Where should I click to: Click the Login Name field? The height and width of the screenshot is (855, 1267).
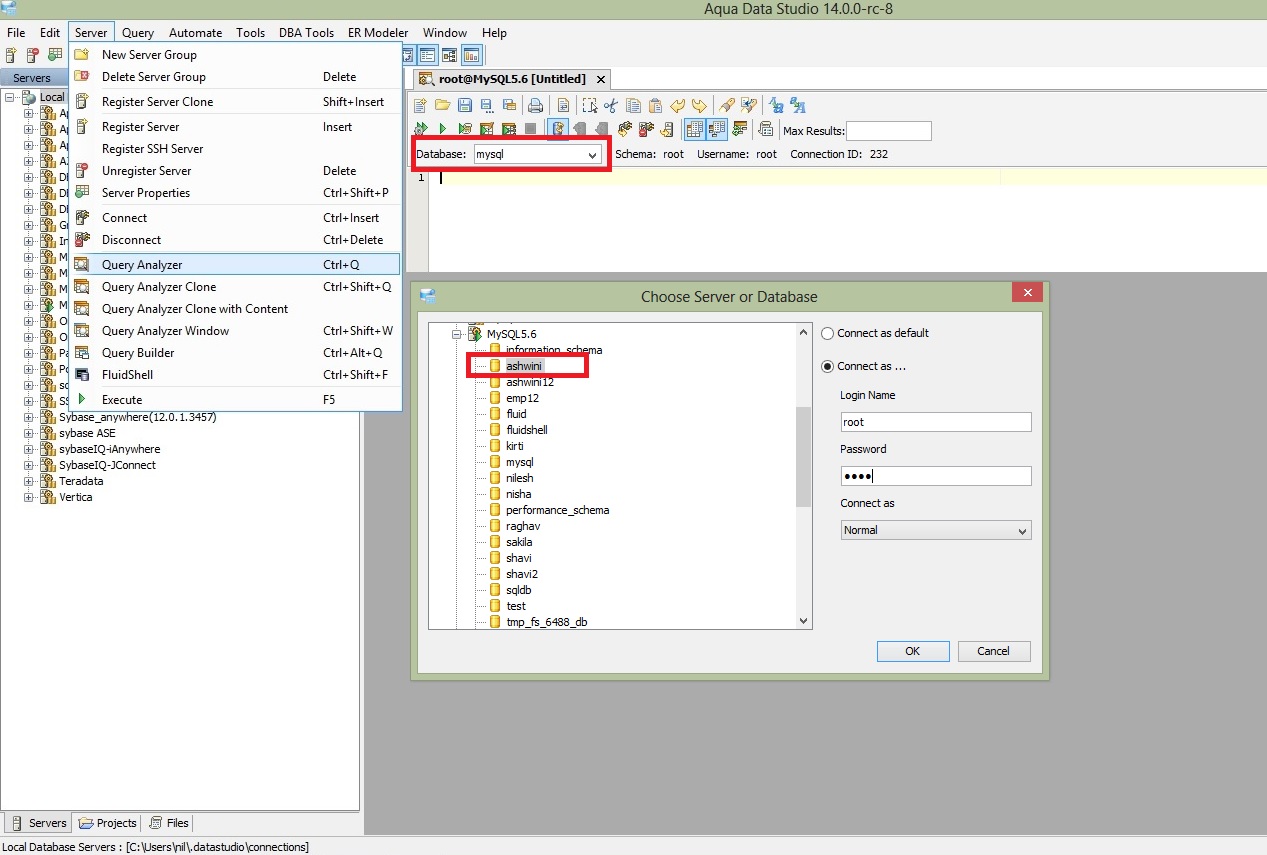pyautogui.click(x=936, y=422)
